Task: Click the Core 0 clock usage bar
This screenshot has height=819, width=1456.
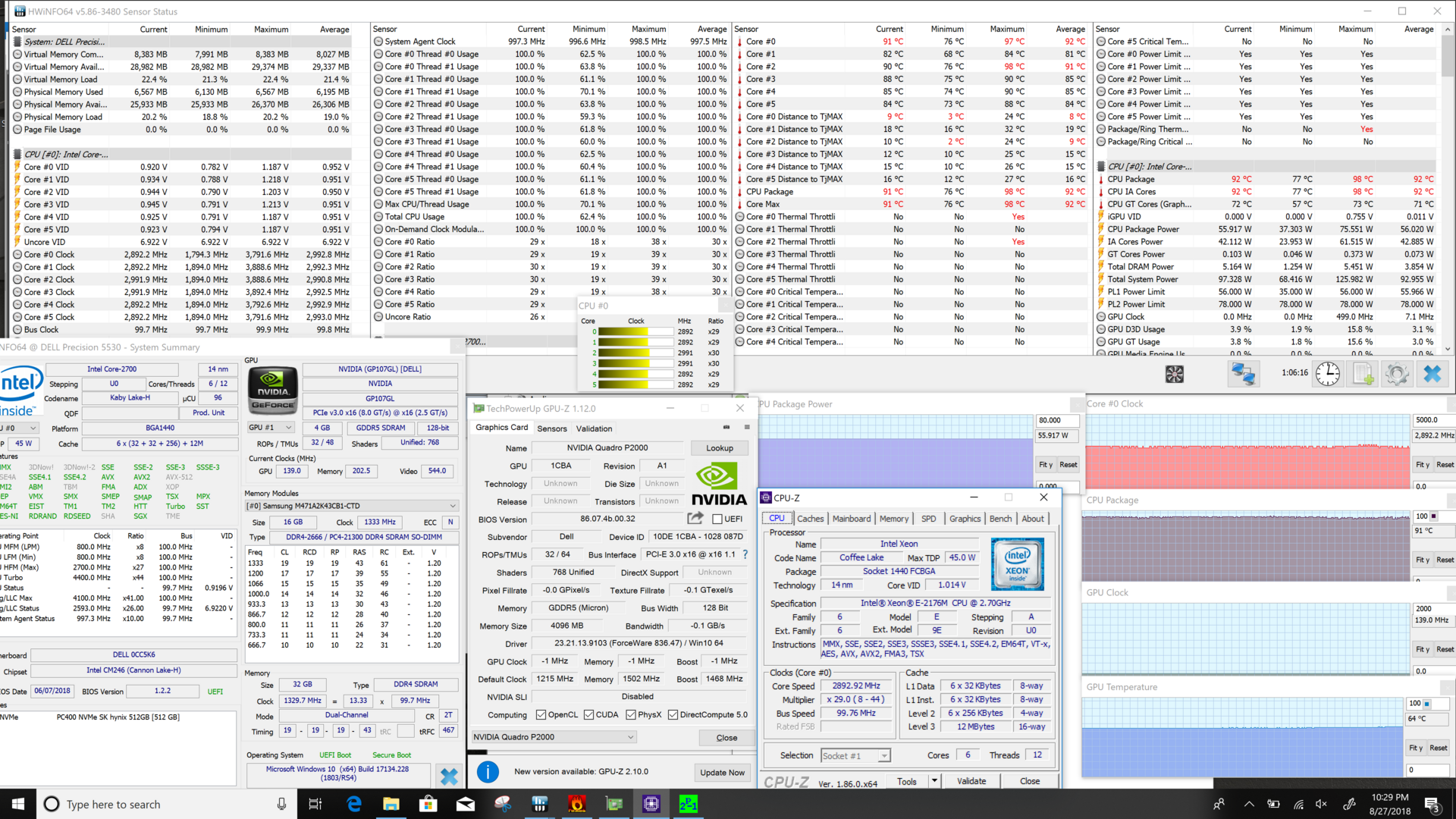Action: [x=635, y=331]
